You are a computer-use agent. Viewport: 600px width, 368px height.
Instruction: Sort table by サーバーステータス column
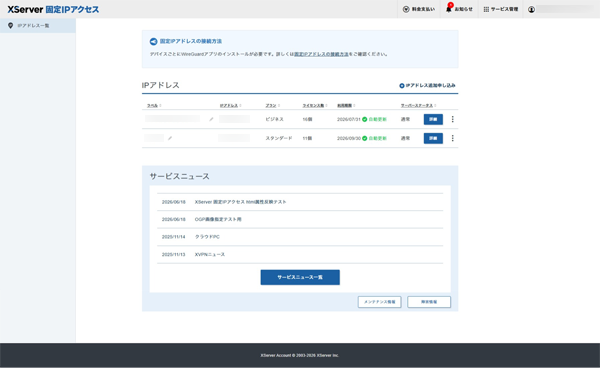click(x=418, y=106)
